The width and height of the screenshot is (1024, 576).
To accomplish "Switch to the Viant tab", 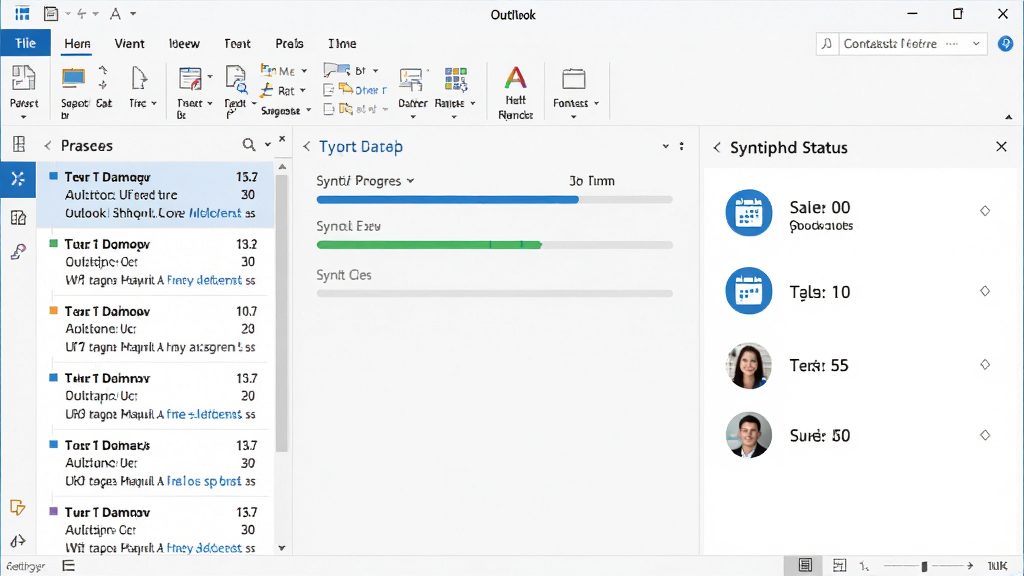I will (x=129, y=44).
